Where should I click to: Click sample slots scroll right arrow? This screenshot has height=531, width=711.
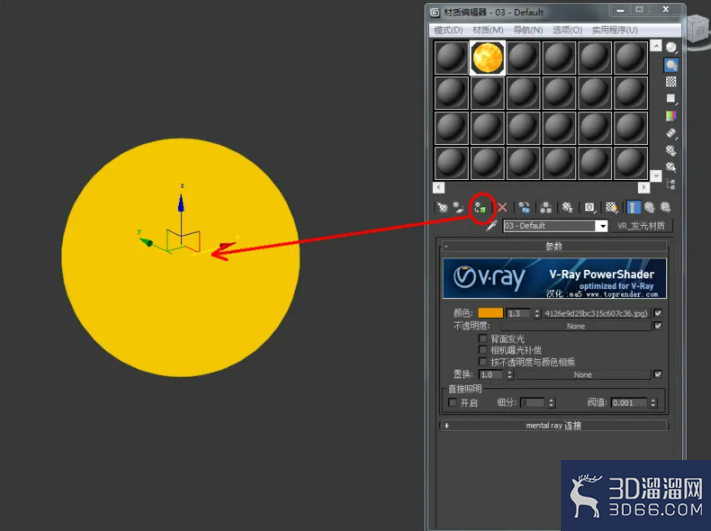click(x=644, y=187)
